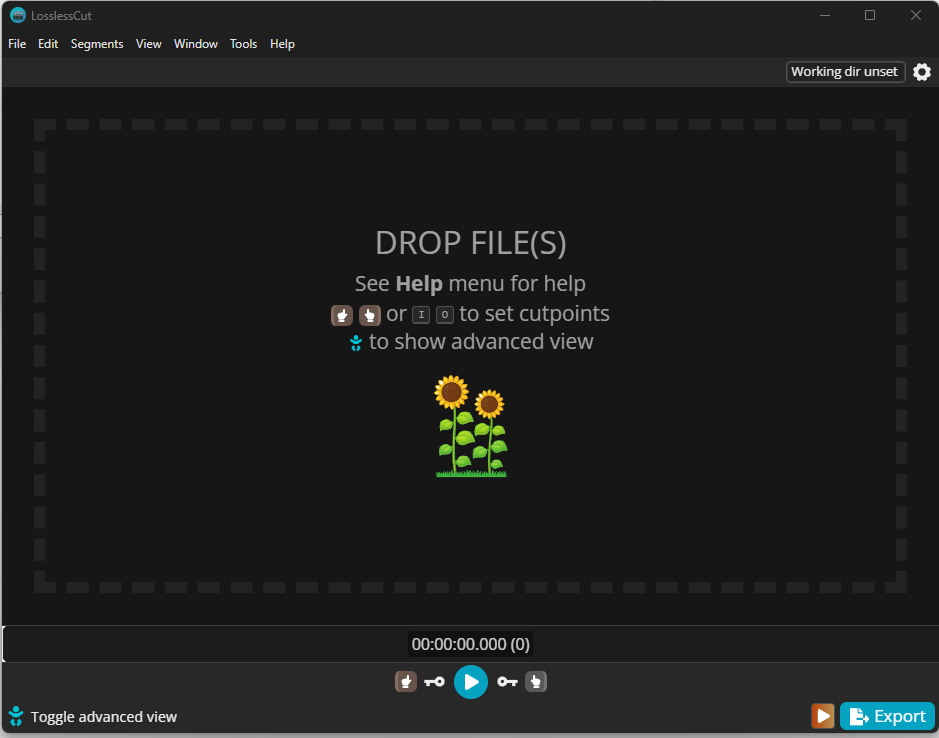Jump to previous keyframe key icon
Screen dimensions: 939x738
[435, 682]
